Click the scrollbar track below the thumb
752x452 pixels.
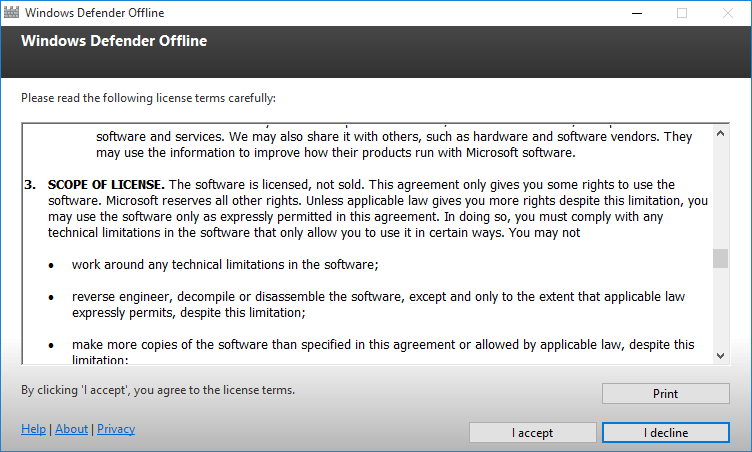[x=720, y=308]
